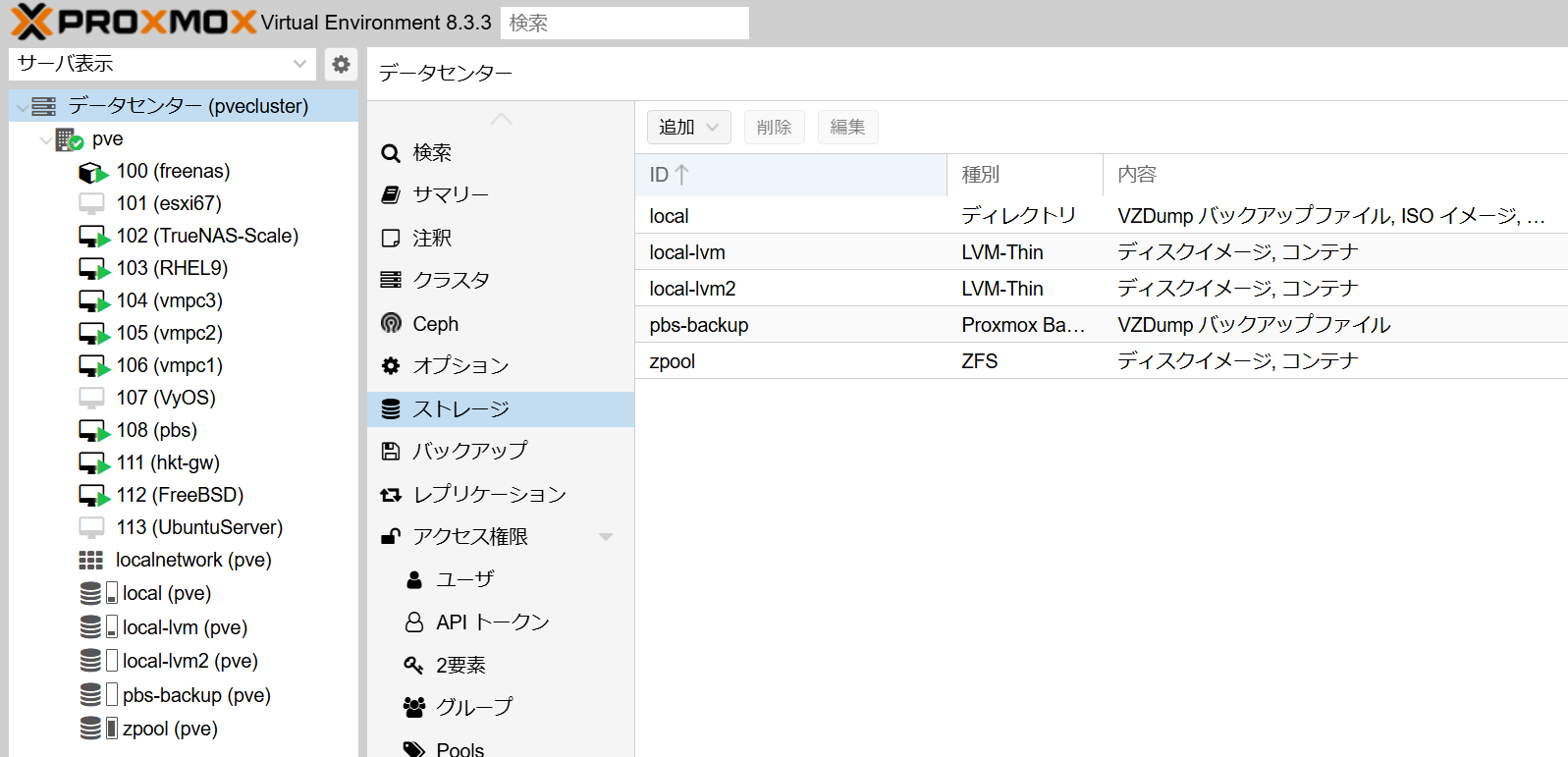This screenshot has width=1568, height=757.
Task: Open the 追加 storage dropdown
Action: click(688, 128)
